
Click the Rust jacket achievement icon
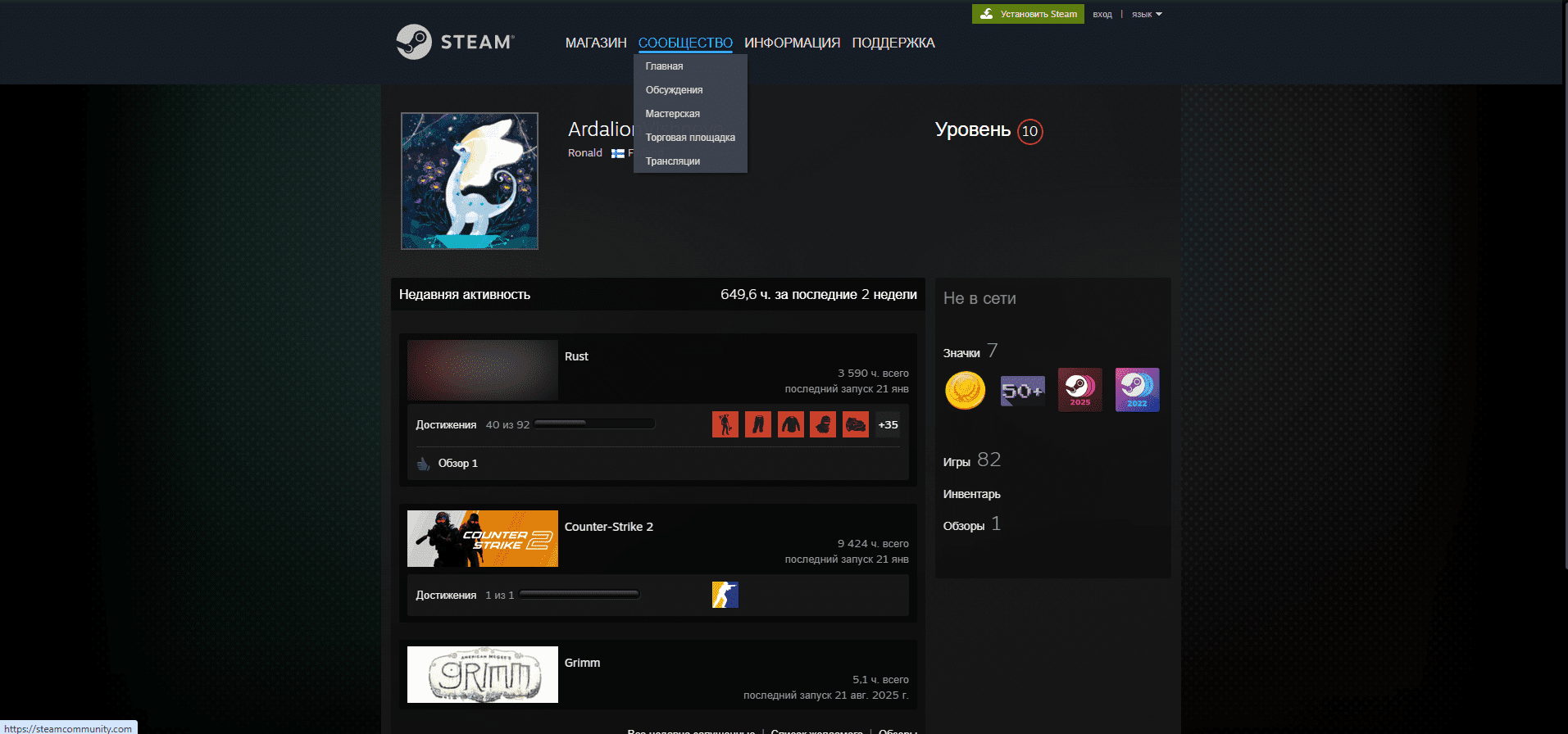[791, 424]
